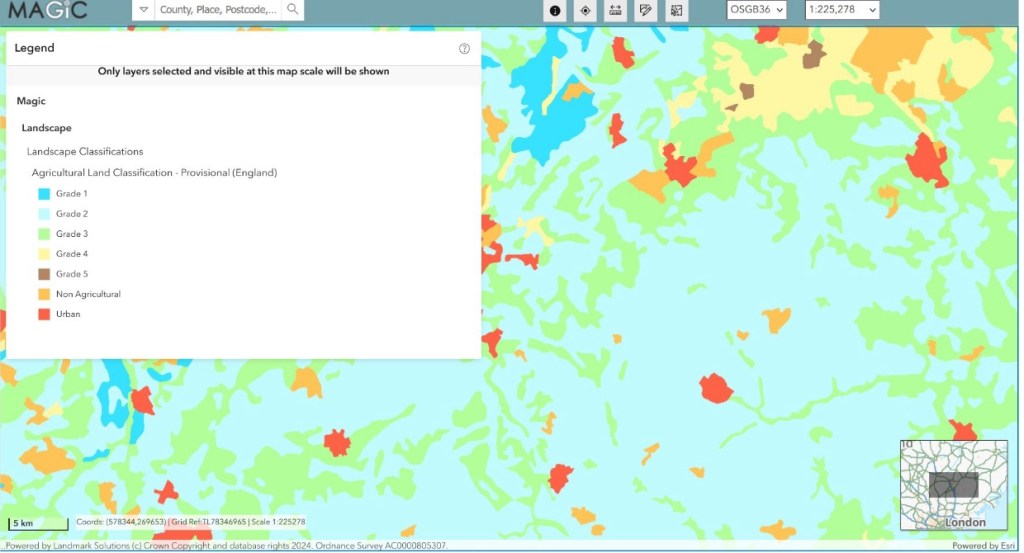Open the search type dropdown arrow
The height and width of the screenshot is (553, 1024).
(x=143, y=10)
